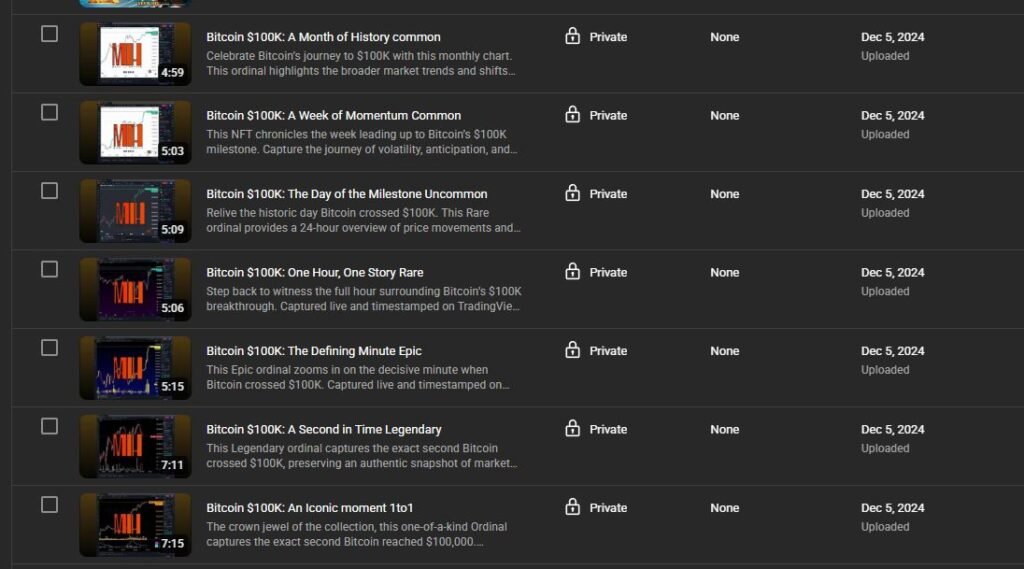Click the lock icon for A Second in Time Legendary
Viewport: 1024px width, 569px height.
(573, 429)
